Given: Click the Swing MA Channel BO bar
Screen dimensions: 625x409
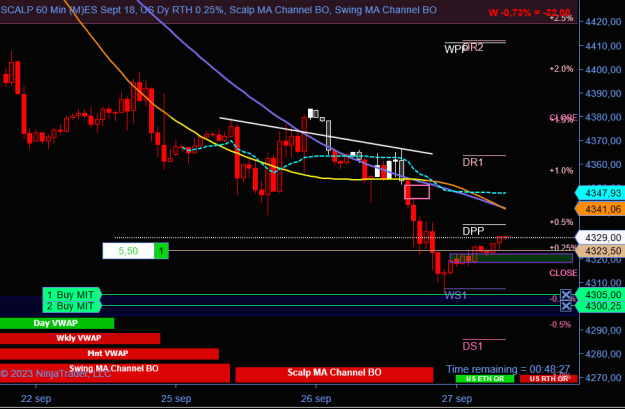Looking at the screenshot, I should [115, 373].
